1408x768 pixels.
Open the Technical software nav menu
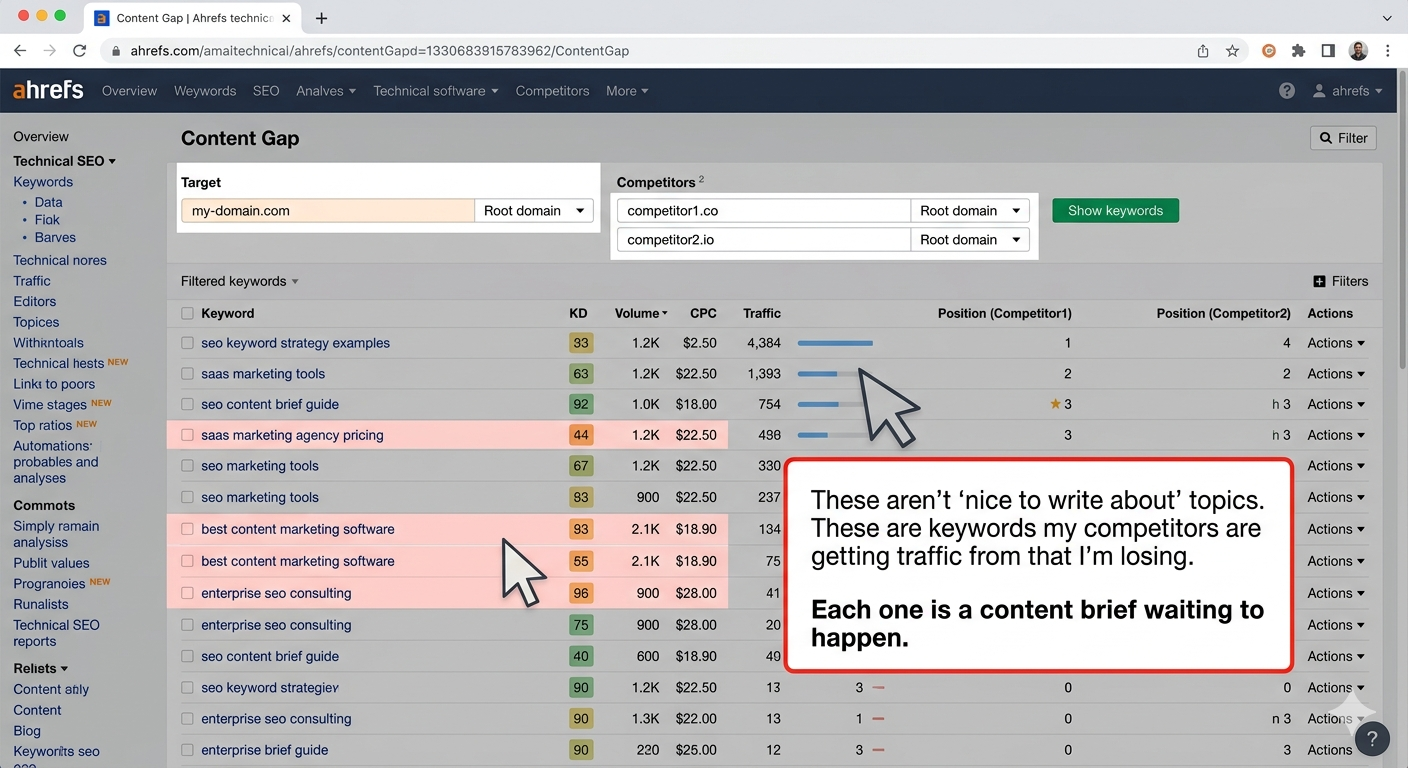click(x=436, y=91)
